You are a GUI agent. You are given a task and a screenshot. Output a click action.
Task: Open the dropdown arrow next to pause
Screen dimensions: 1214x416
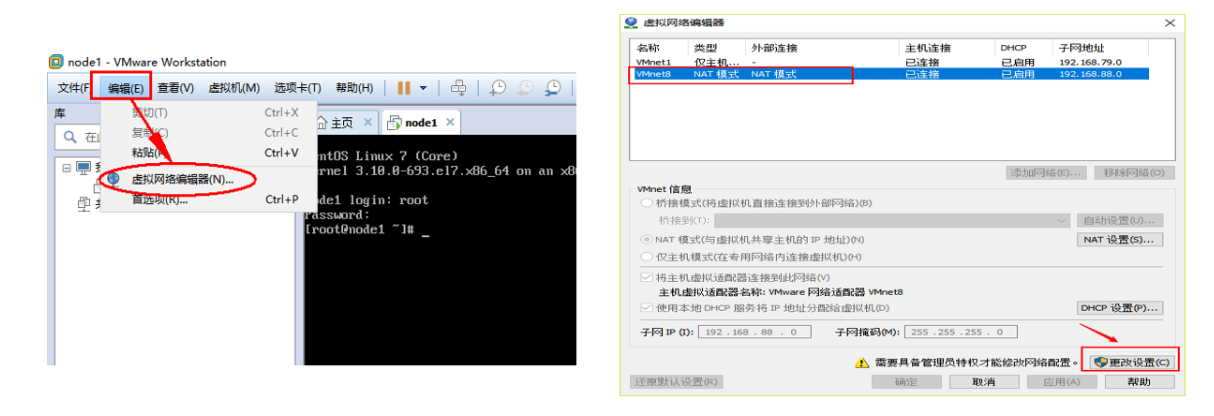pos(423,88)
